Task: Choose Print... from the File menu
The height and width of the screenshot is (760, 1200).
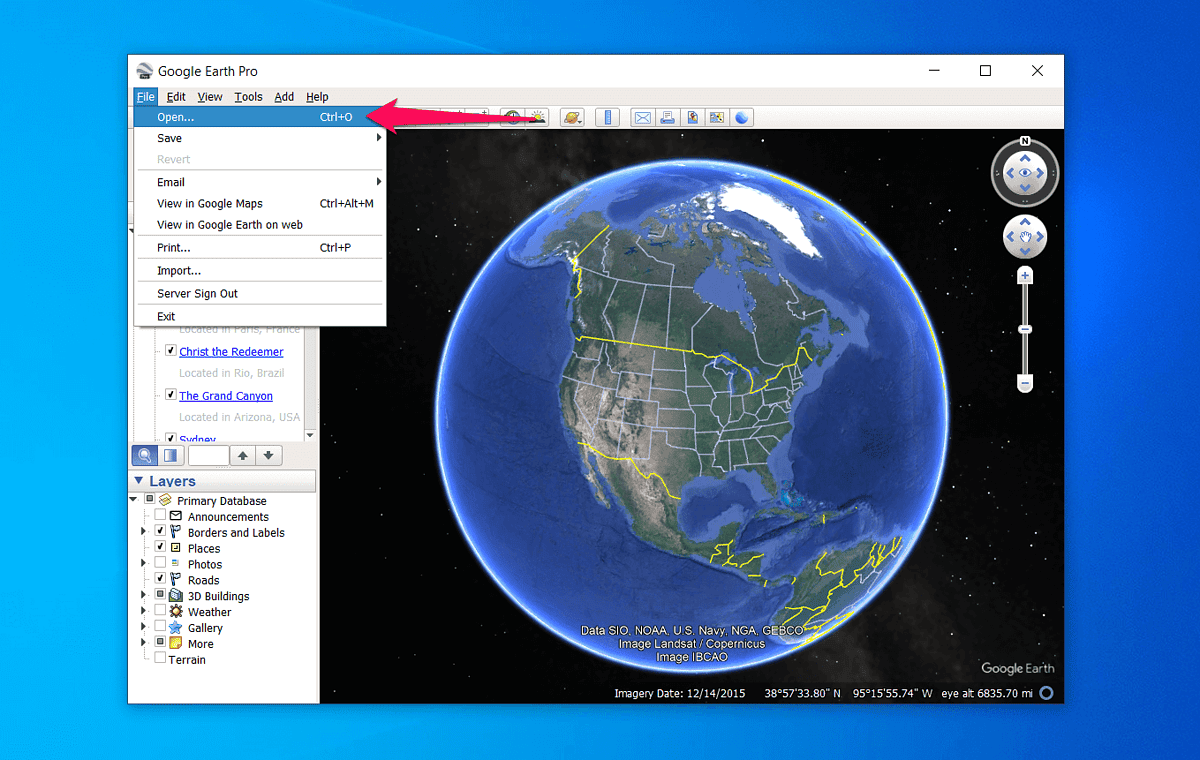Action: pyautogui.click(x=260, y=247)
